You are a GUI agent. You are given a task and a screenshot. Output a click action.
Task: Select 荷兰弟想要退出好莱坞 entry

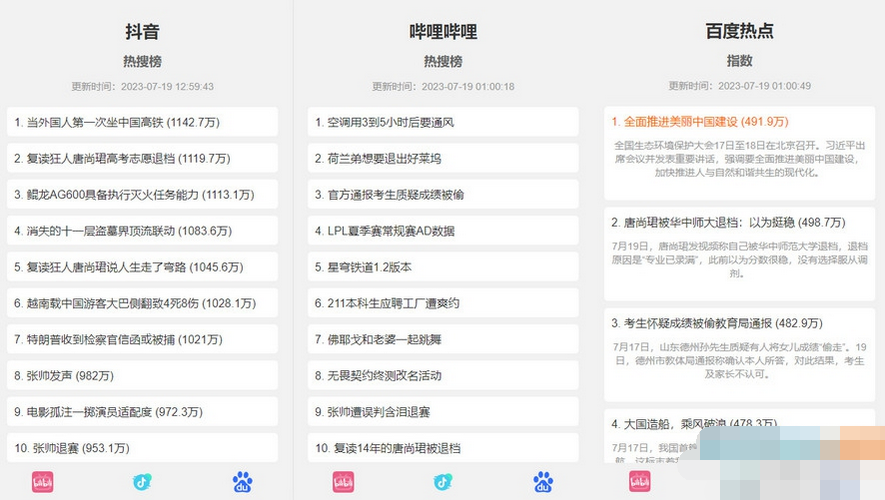point(443,158)
